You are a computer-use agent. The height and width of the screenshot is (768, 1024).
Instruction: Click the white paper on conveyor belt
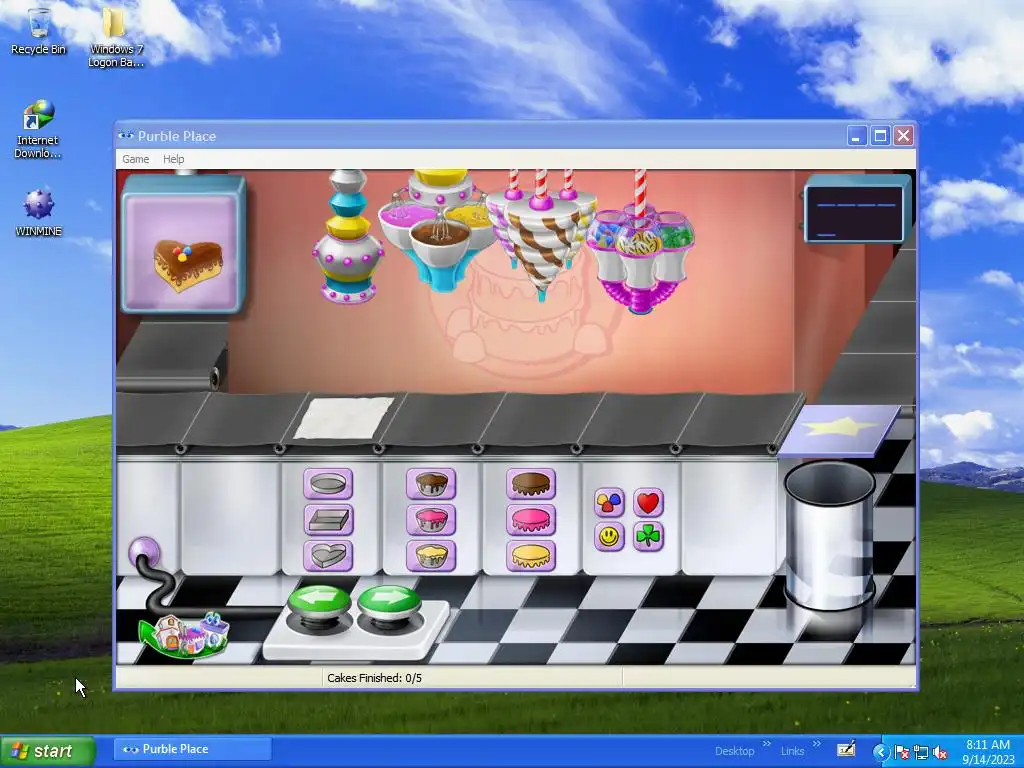point(344,418)
